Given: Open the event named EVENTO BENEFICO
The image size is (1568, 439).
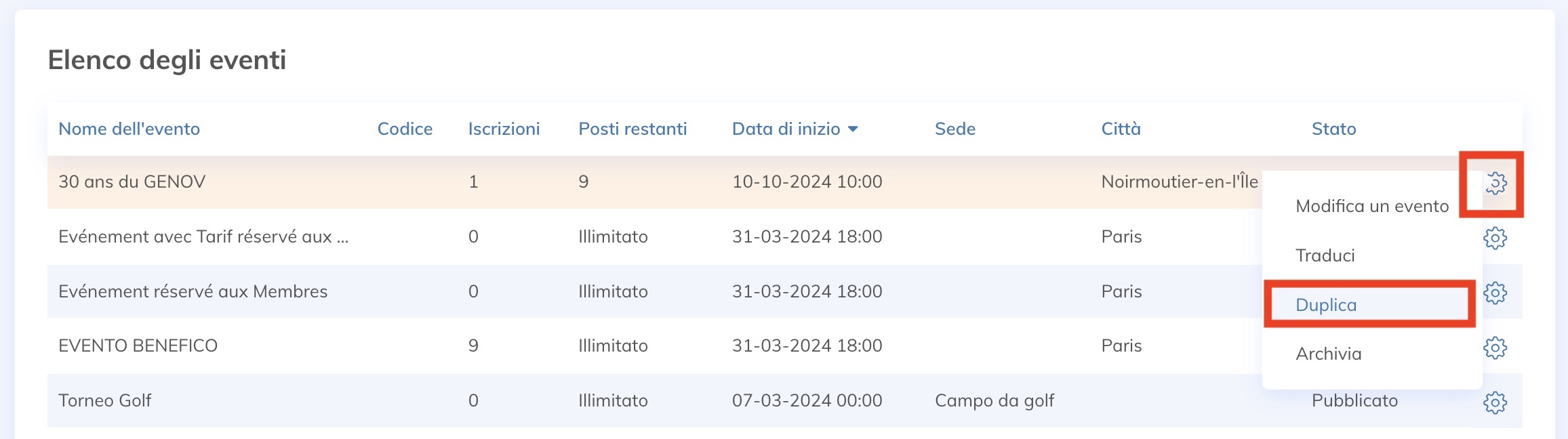Looking at the screenshot, I should point(138,346).
